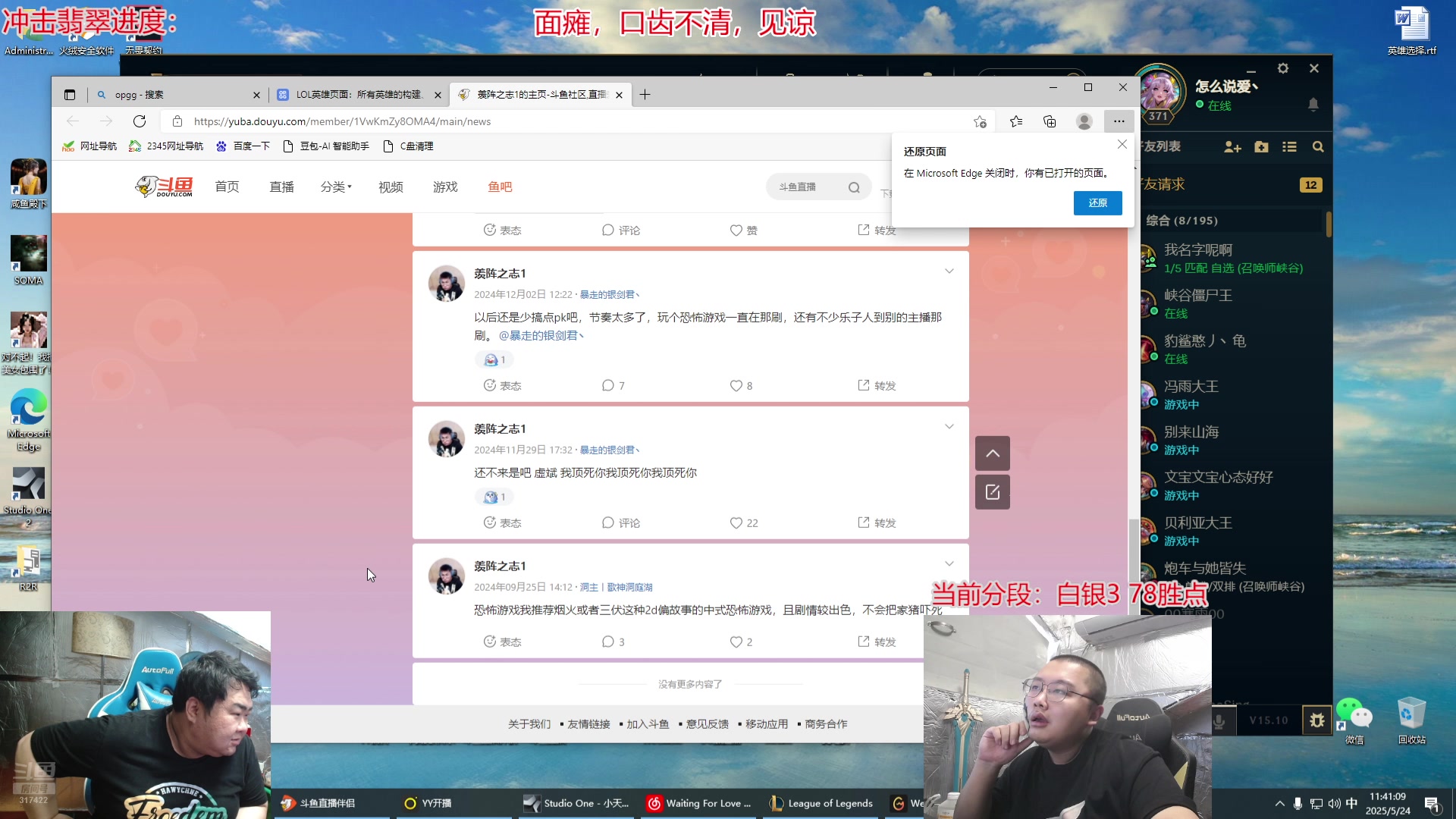Viewport: 1456px width, 819px height.
Task: Open the 首页 navigation item
Action: 227,187
